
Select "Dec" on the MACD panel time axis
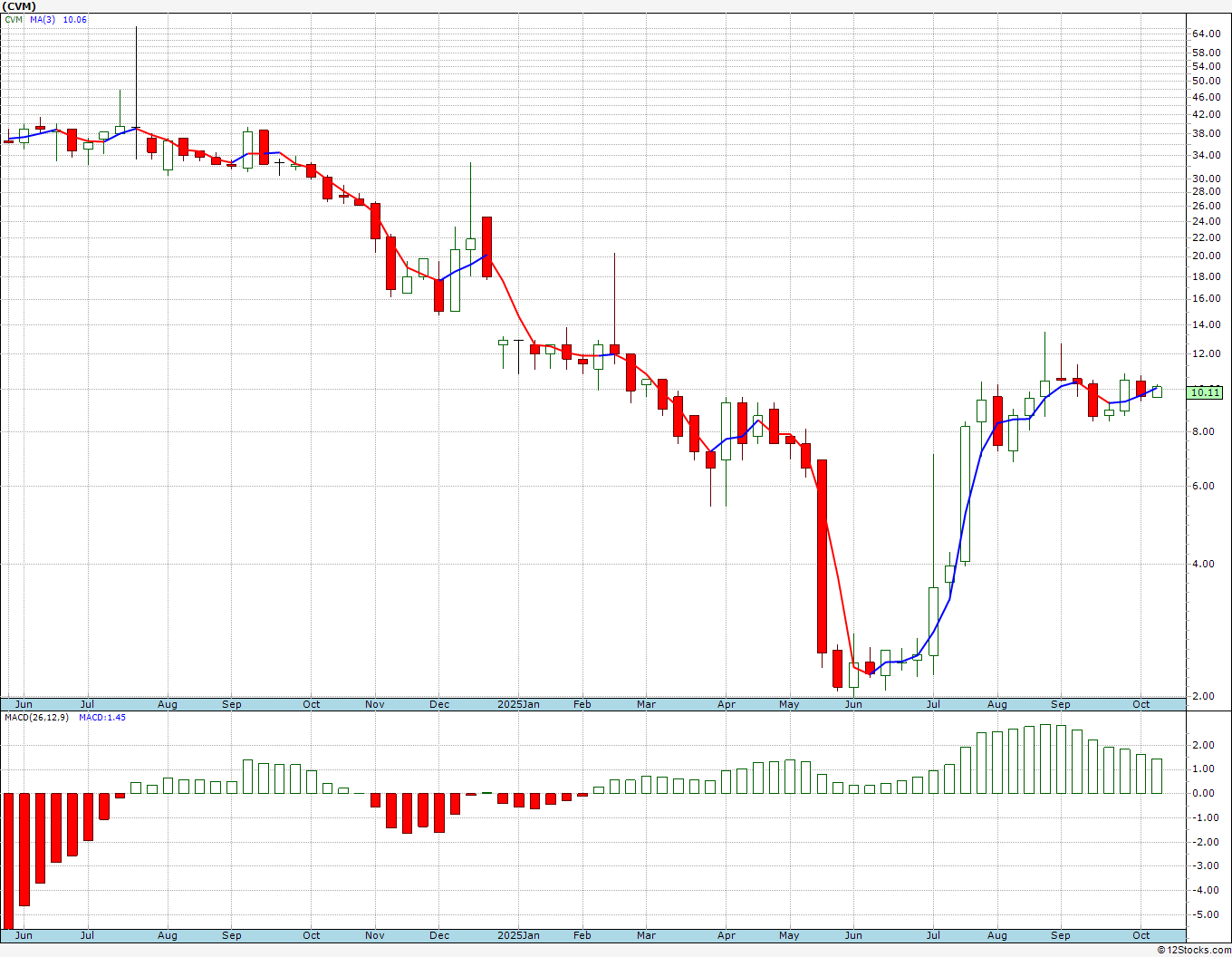(439, 935)
